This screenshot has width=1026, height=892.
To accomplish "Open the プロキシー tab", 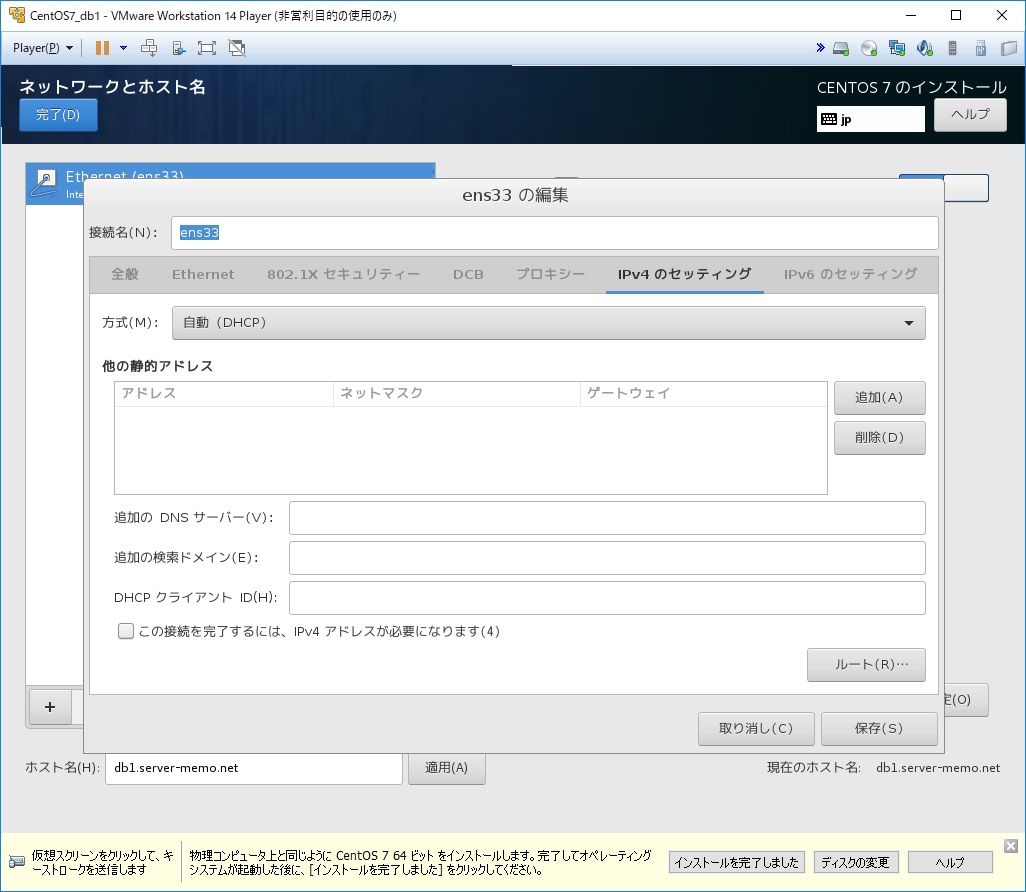I will 550,274.
